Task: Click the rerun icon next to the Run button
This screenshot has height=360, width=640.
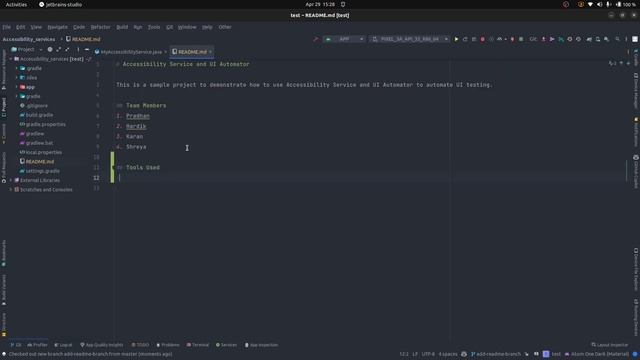Action: tap(465, 39)
